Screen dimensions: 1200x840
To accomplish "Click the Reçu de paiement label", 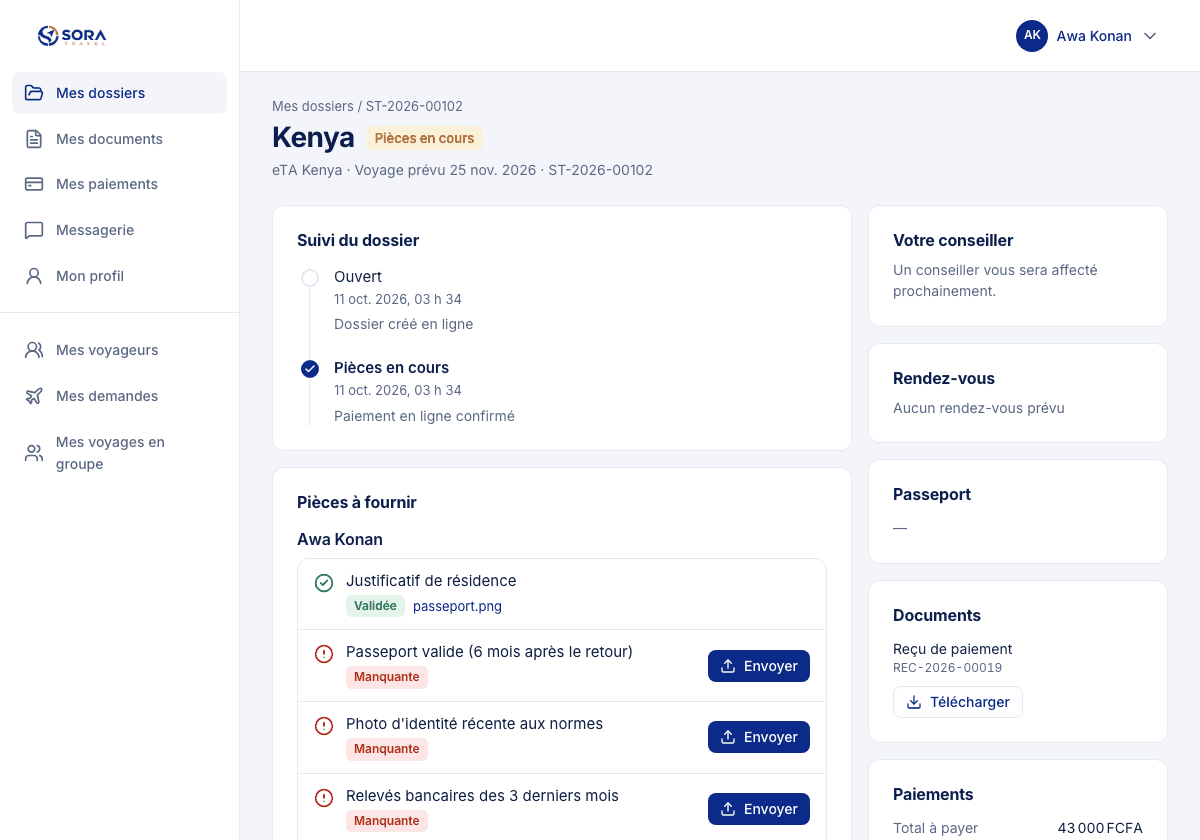I will pyautogui.click(x=952, y=649).
